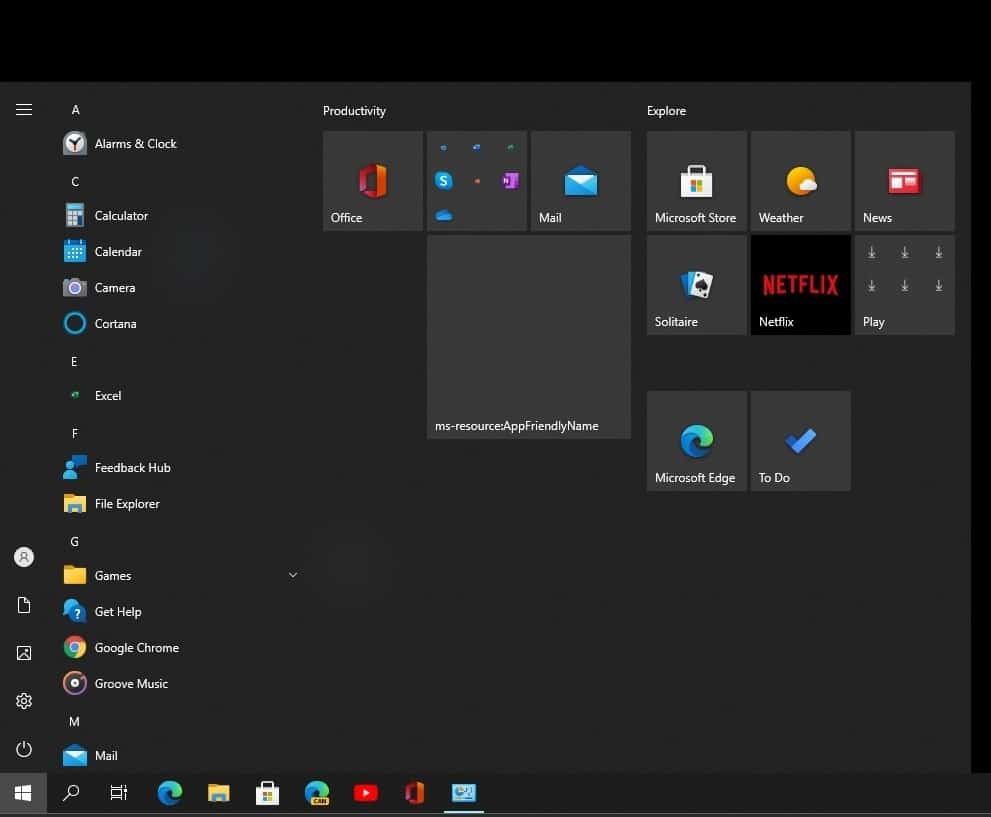The height and width of the screenshot is (817, 991).
Task: Click the power button in the sidebar
Action: pos(24,748)
